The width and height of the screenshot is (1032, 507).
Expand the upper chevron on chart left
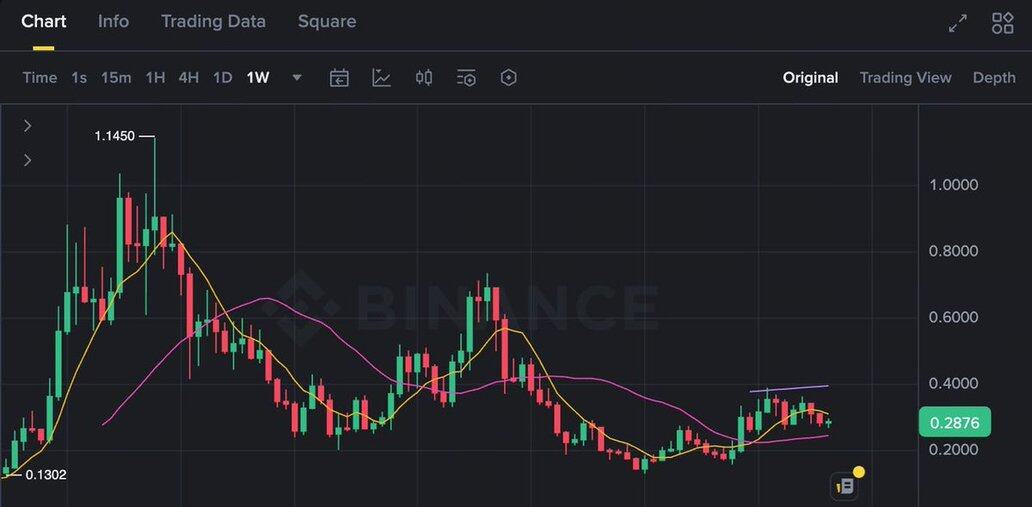(x=28, y=125)
